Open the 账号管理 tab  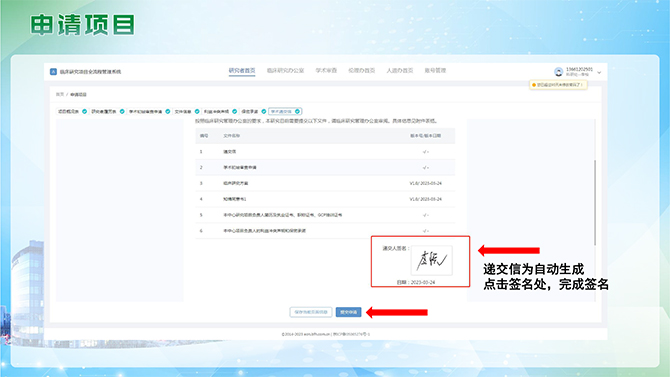(x=435, y=71)
